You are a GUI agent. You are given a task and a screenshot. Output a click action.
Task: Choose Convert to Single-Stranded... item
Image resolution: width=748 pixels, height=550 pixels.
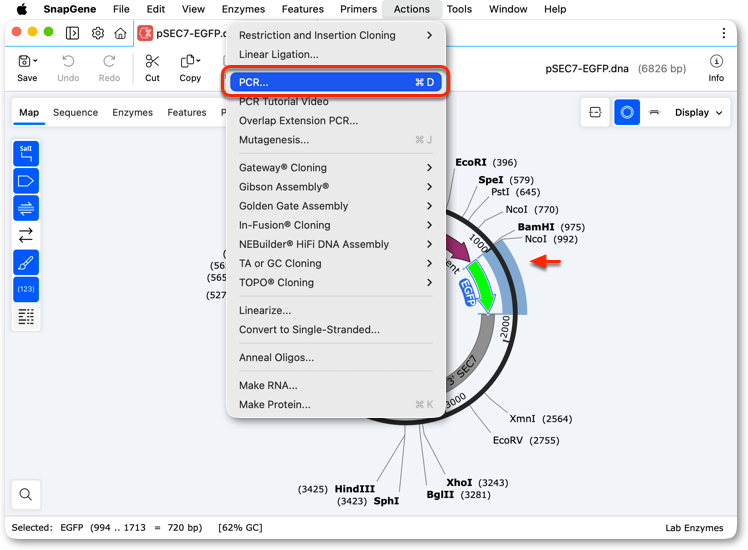tap(336, 329)
